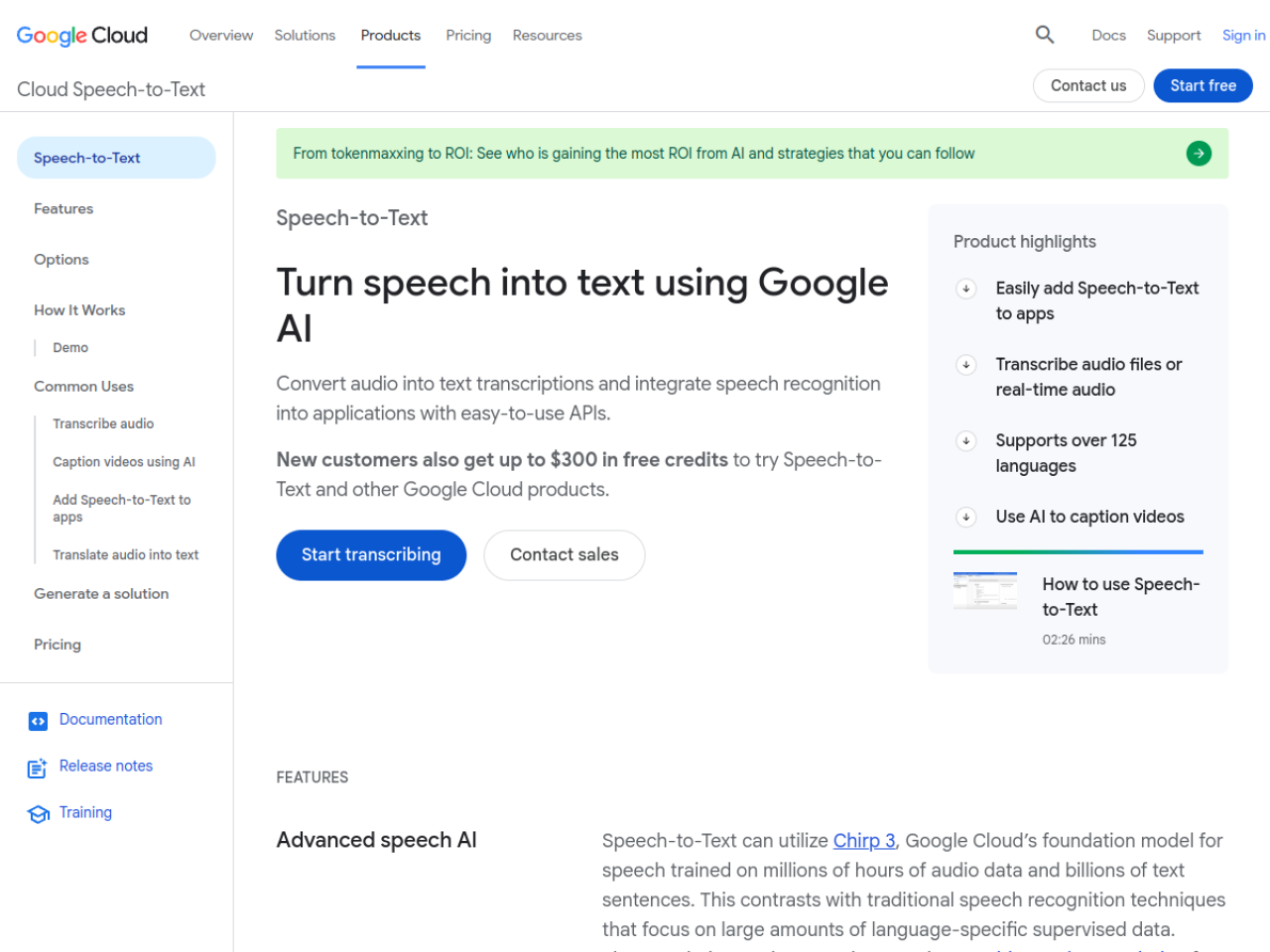Open the Support link

(x=1174, y=35)
